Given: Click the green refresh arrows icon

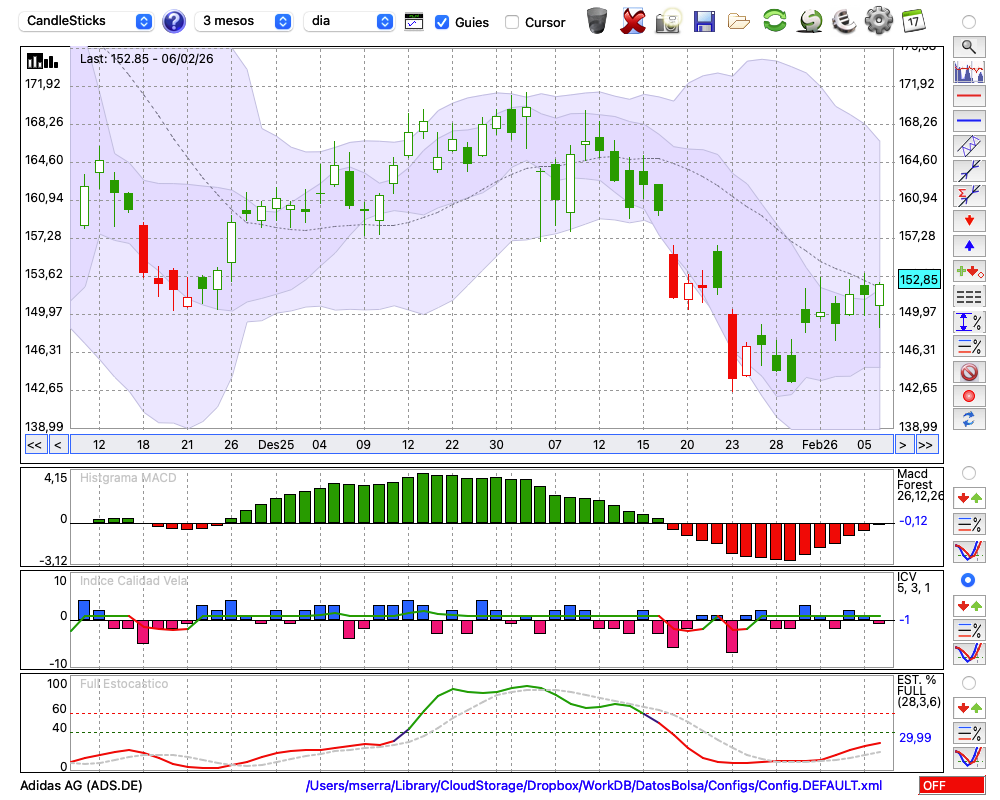Looking at the screenshot, I should [x=774, y=21].
